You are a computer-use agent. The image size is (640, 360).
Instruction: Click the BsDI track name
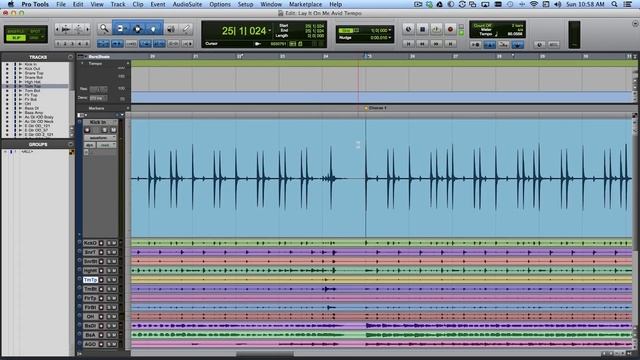point(90,326)
